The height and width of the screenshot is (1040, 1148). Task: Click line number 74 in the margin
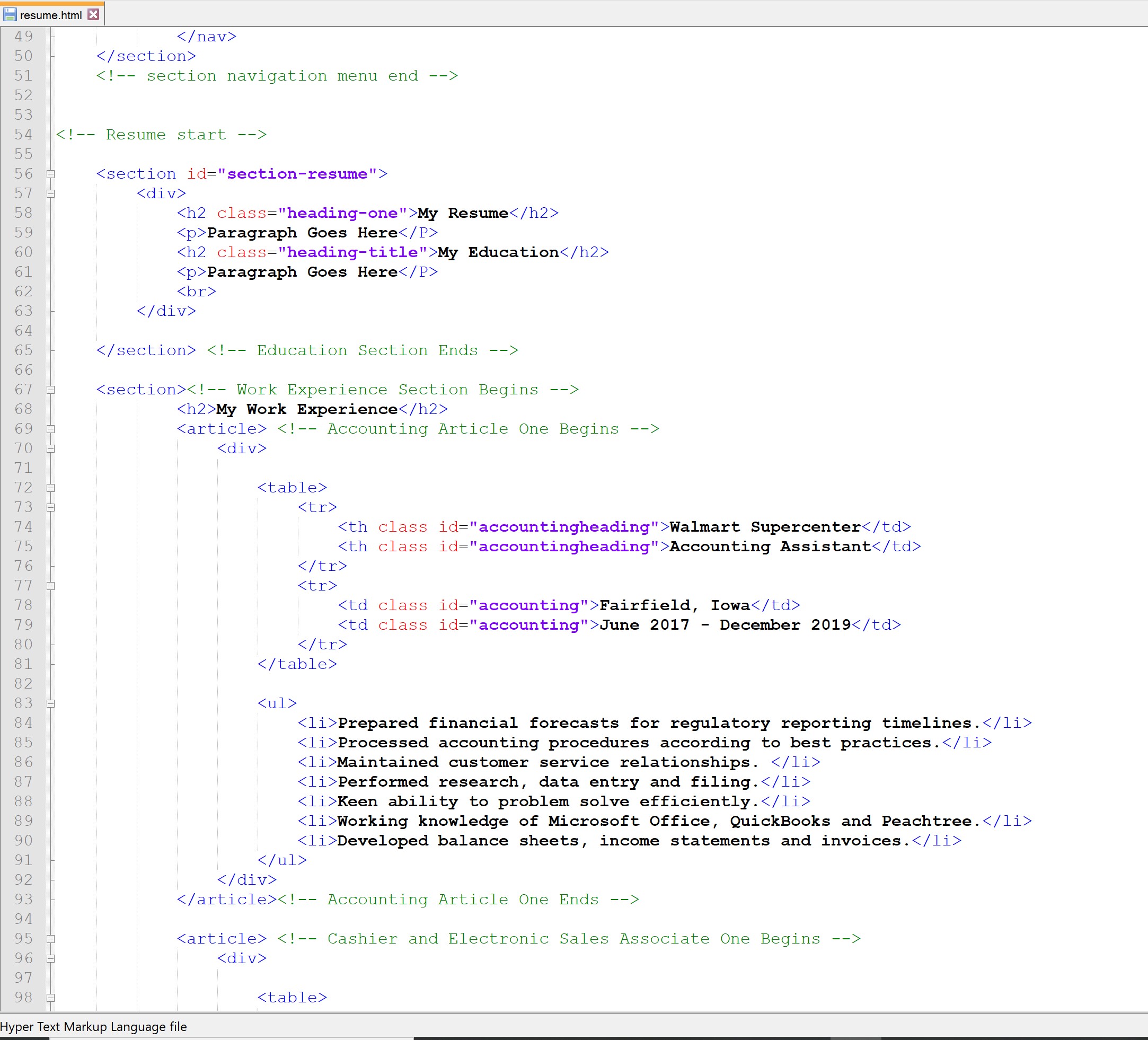23,527
